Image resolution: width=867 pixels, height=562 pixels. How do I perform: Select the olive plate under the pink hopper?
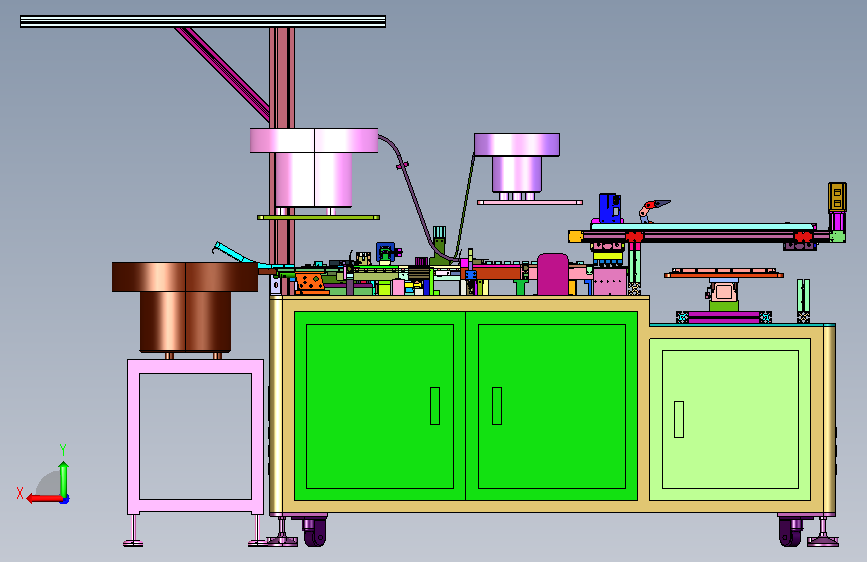pyautogui.click(x=318, y=217)
